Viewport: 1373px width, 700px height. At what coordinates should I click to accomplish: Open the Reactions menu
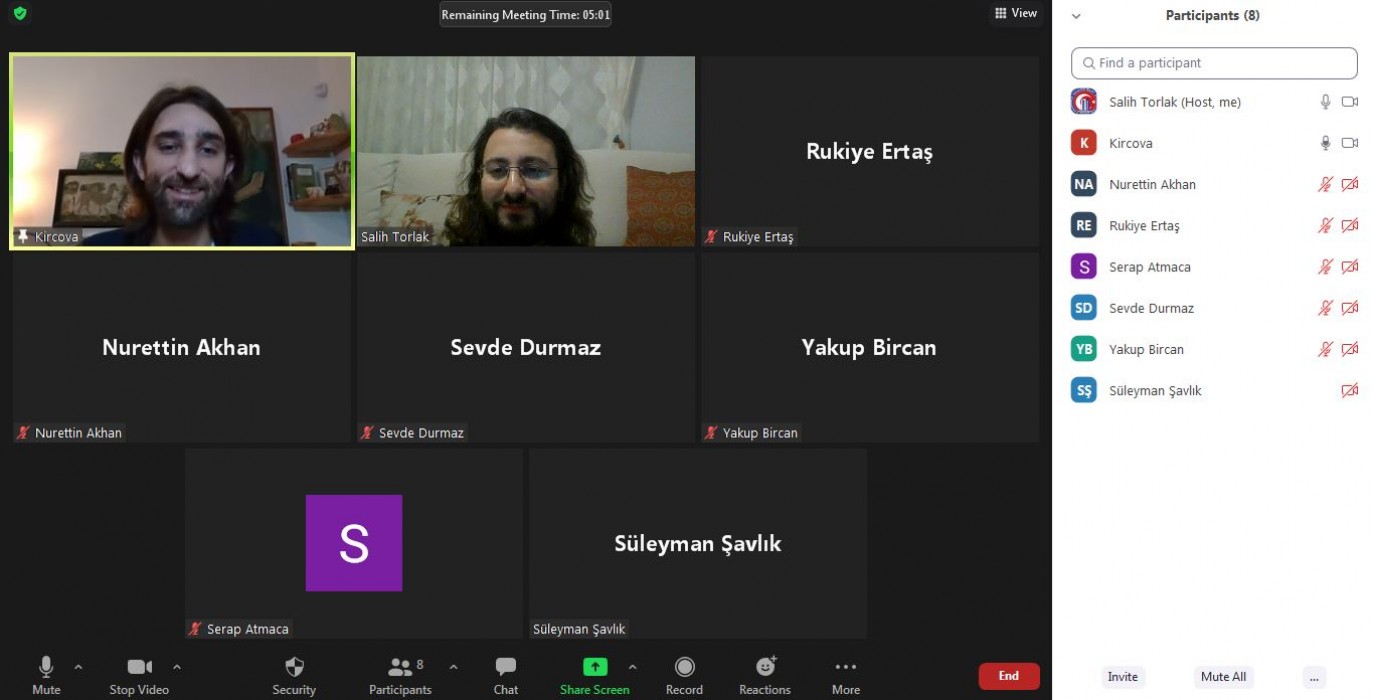[765, 676]
